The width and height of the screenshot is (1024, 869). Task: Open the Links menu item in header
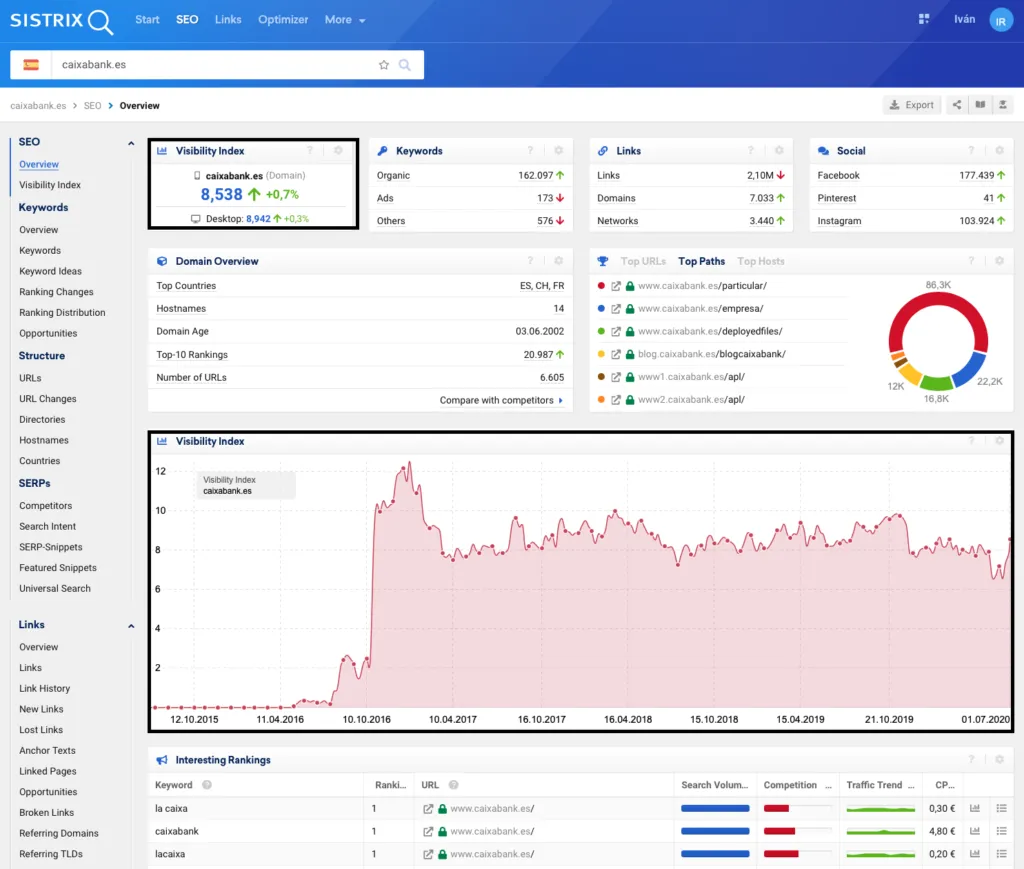tap(228, 20)
